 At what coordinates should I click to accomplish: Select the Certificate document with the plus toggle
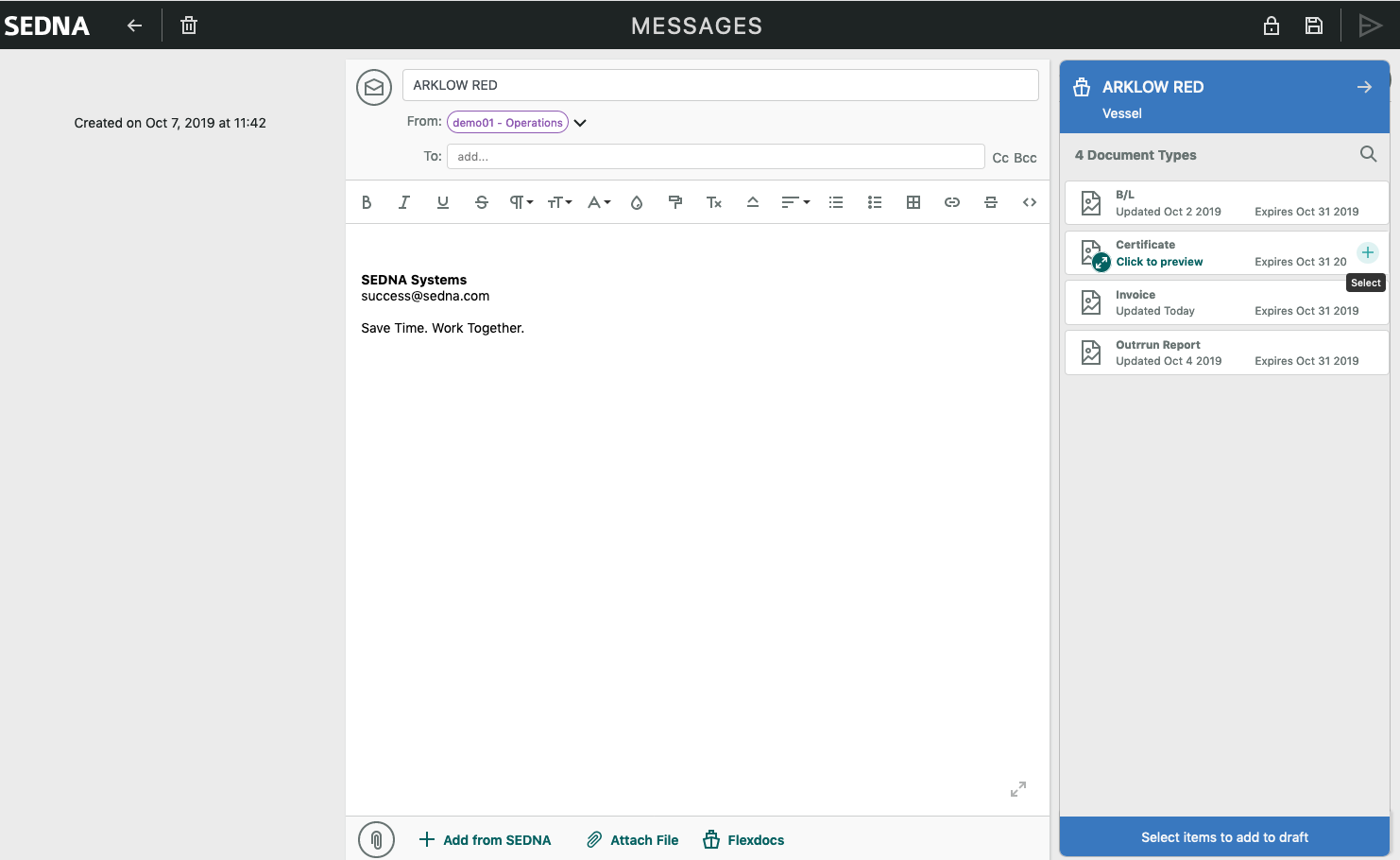click(1367, 252)
